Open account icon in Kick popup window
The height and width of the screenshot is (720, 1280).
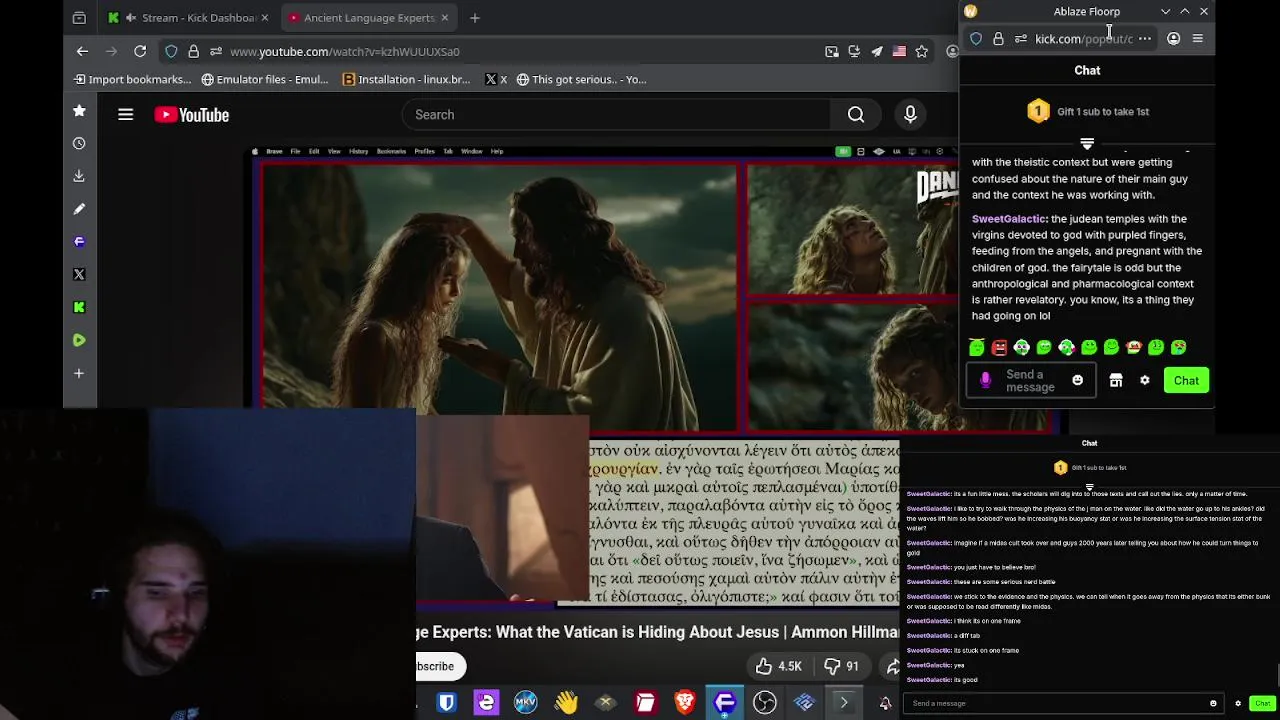click(1174, 39)
